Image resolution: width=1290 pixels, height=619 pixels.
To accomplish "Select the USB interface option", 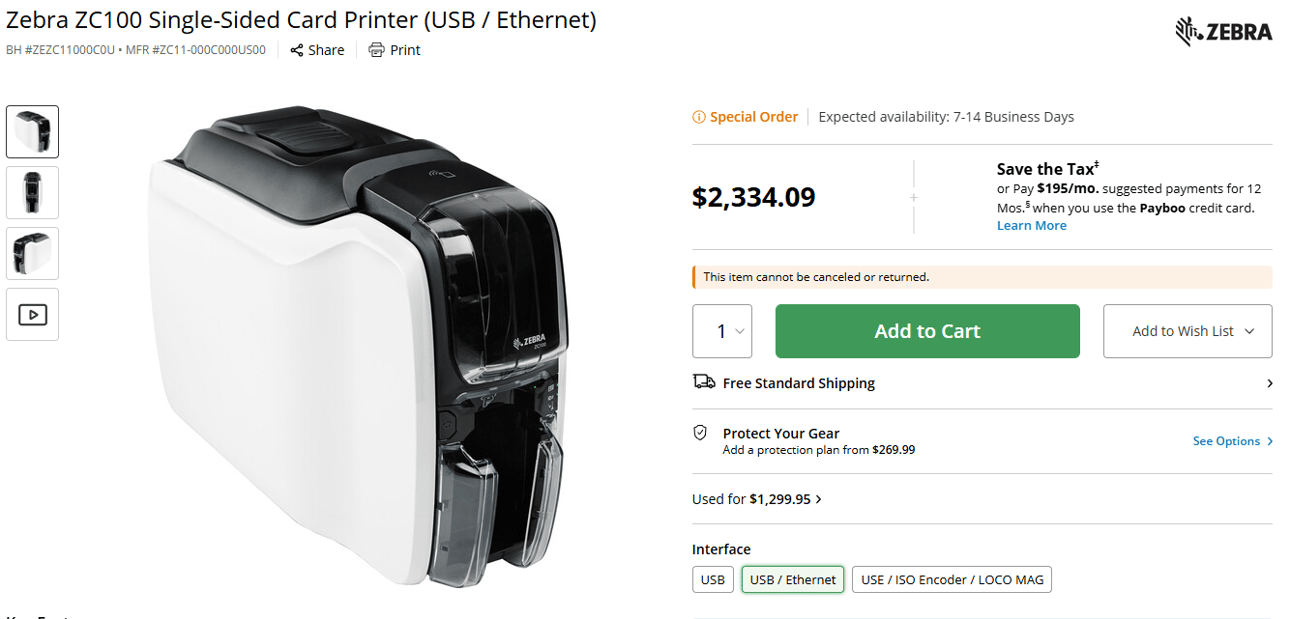I will [x=712, y=579].
